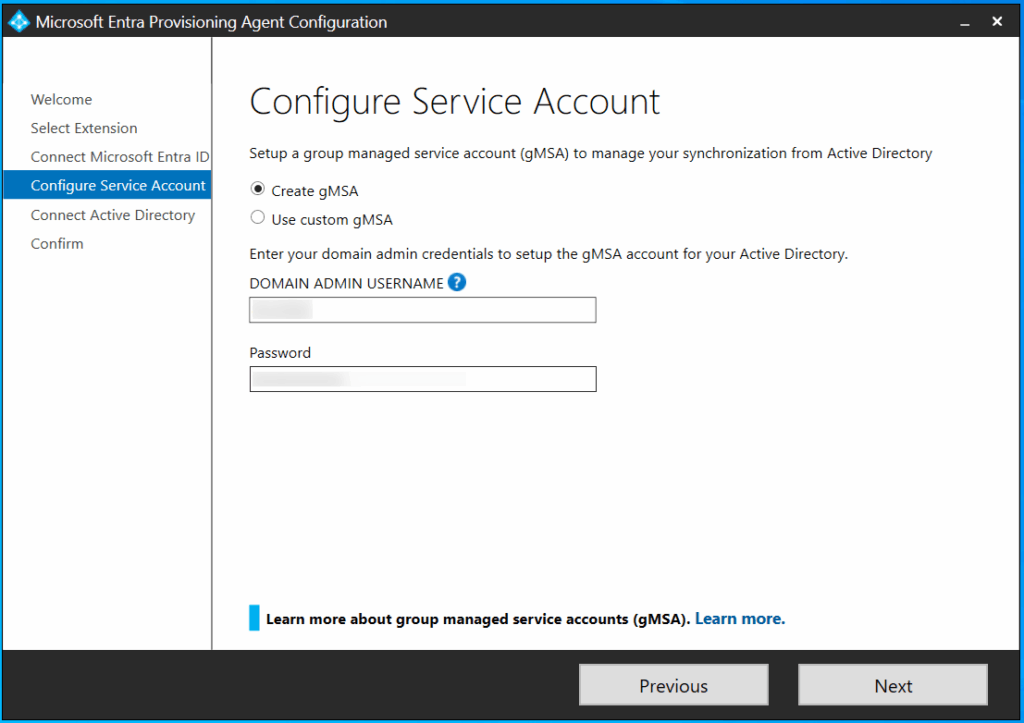This screenshot has height=723, width=1024.
Task: Go to the Welcome step in sidebar
Action: (x=61, y=99)
